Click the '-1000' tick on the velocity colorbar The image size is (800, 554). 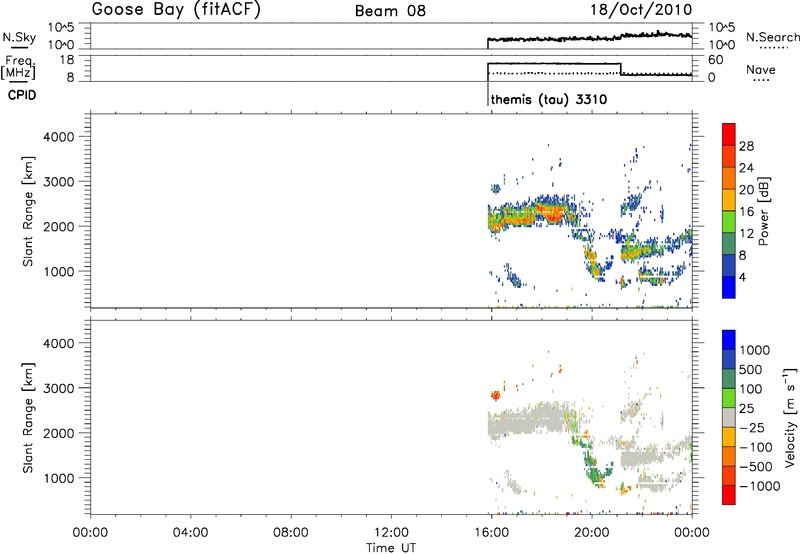tap(759, 486)
